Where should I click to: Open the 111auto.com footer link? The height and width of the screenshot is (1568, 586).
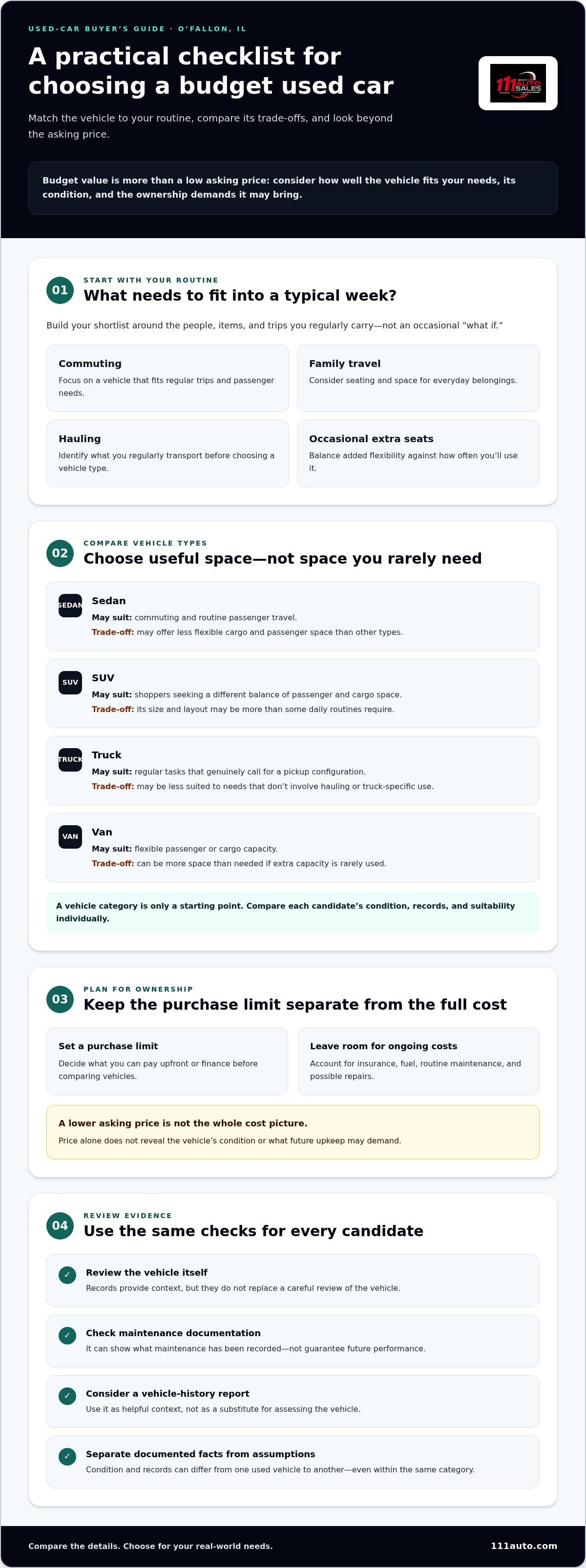coord(524,1546)
